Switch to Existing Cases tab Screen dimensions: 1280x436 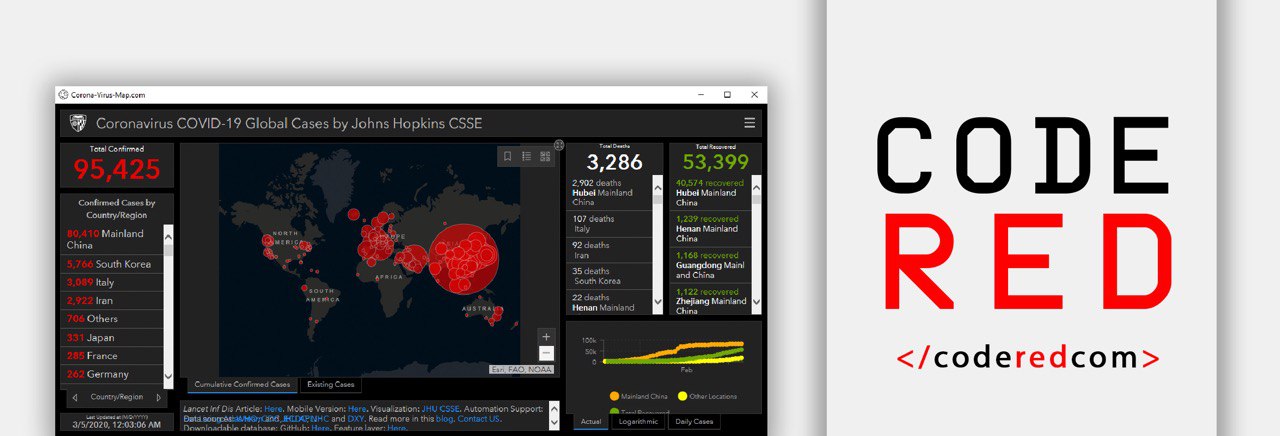pos(331,384)
